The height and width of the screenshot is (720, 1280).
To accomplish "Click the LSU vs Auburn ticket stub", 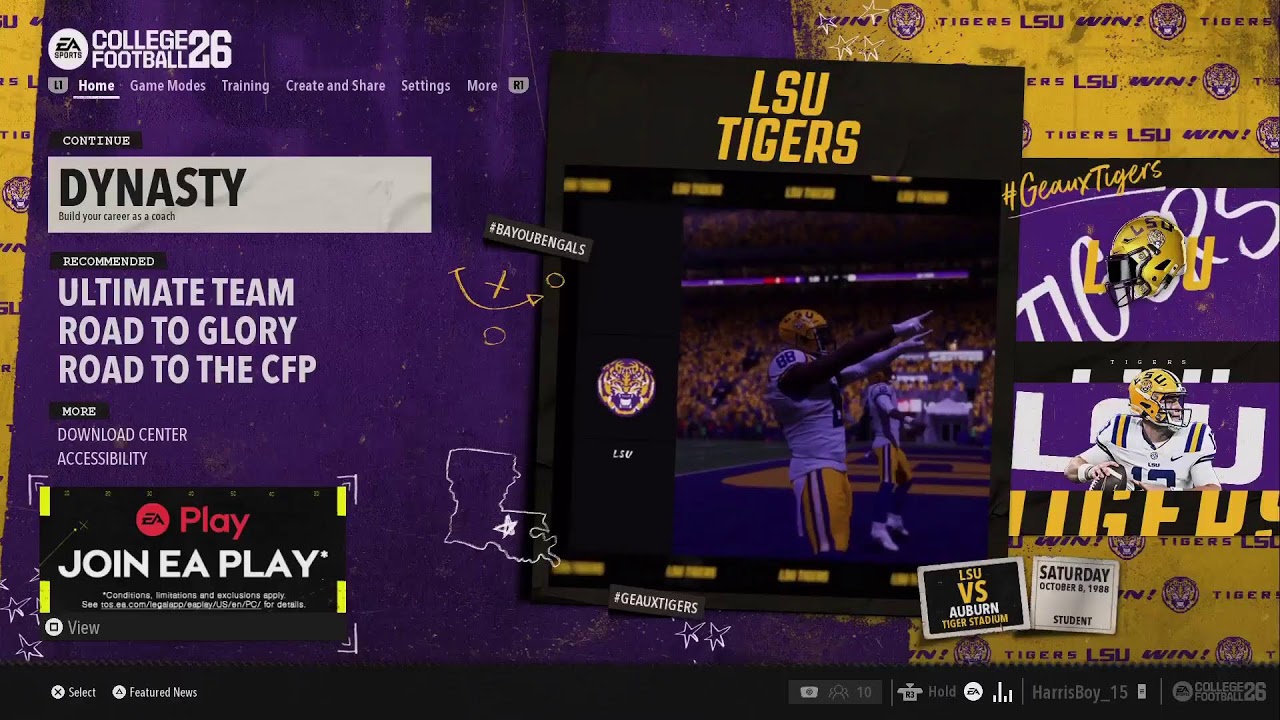I will point(973,600).
